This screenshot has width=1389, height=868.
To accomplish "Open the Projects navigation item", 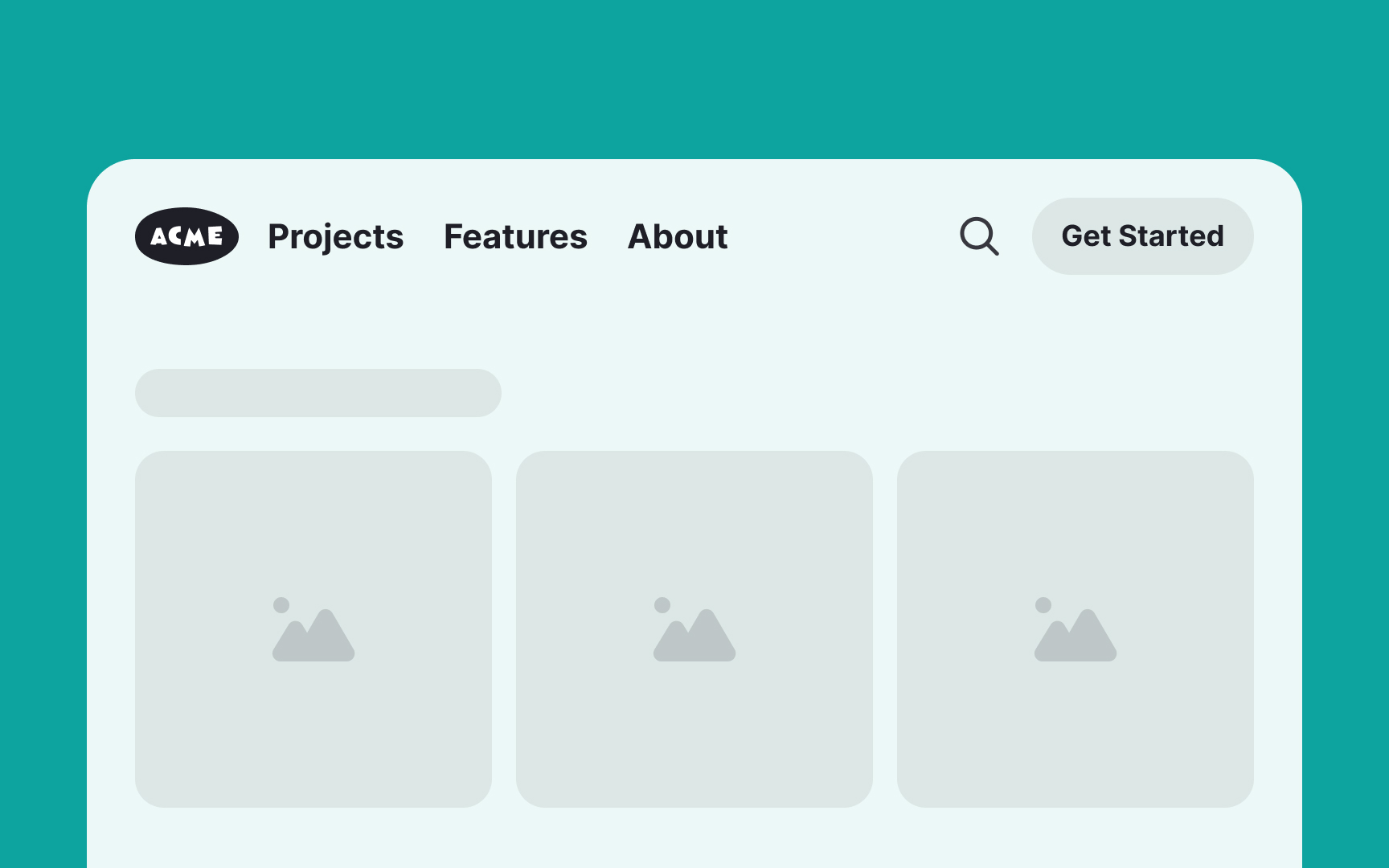I will tap(335, 236).
